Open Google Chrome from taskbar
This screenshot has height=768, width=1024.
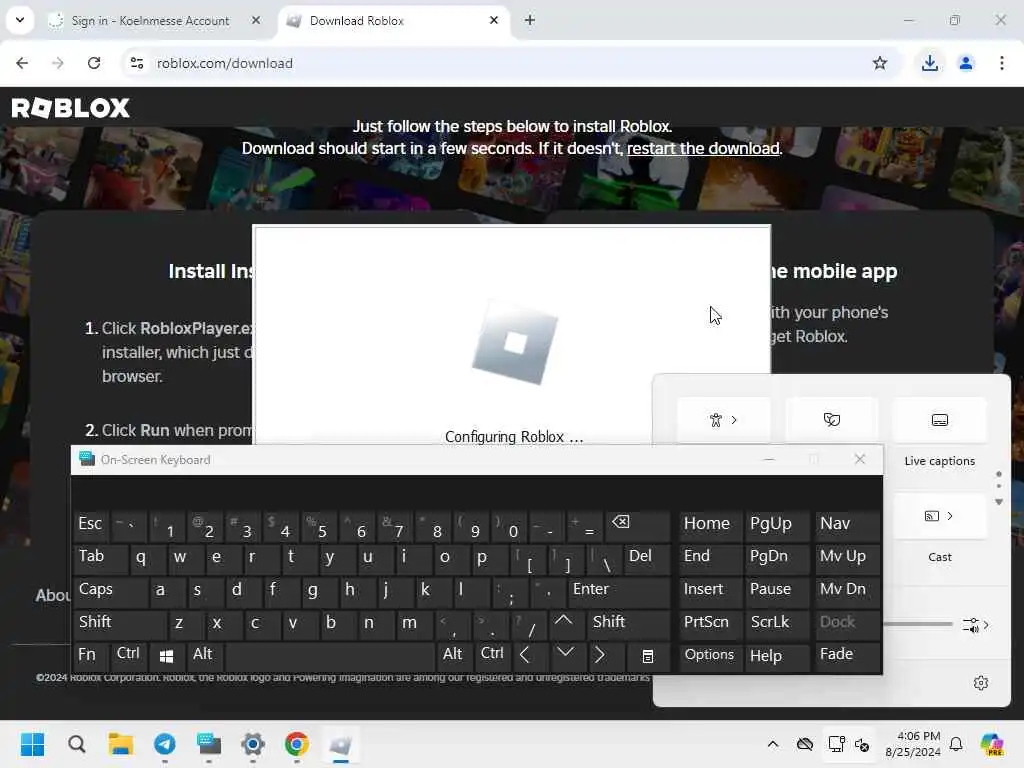pos(296,744)
